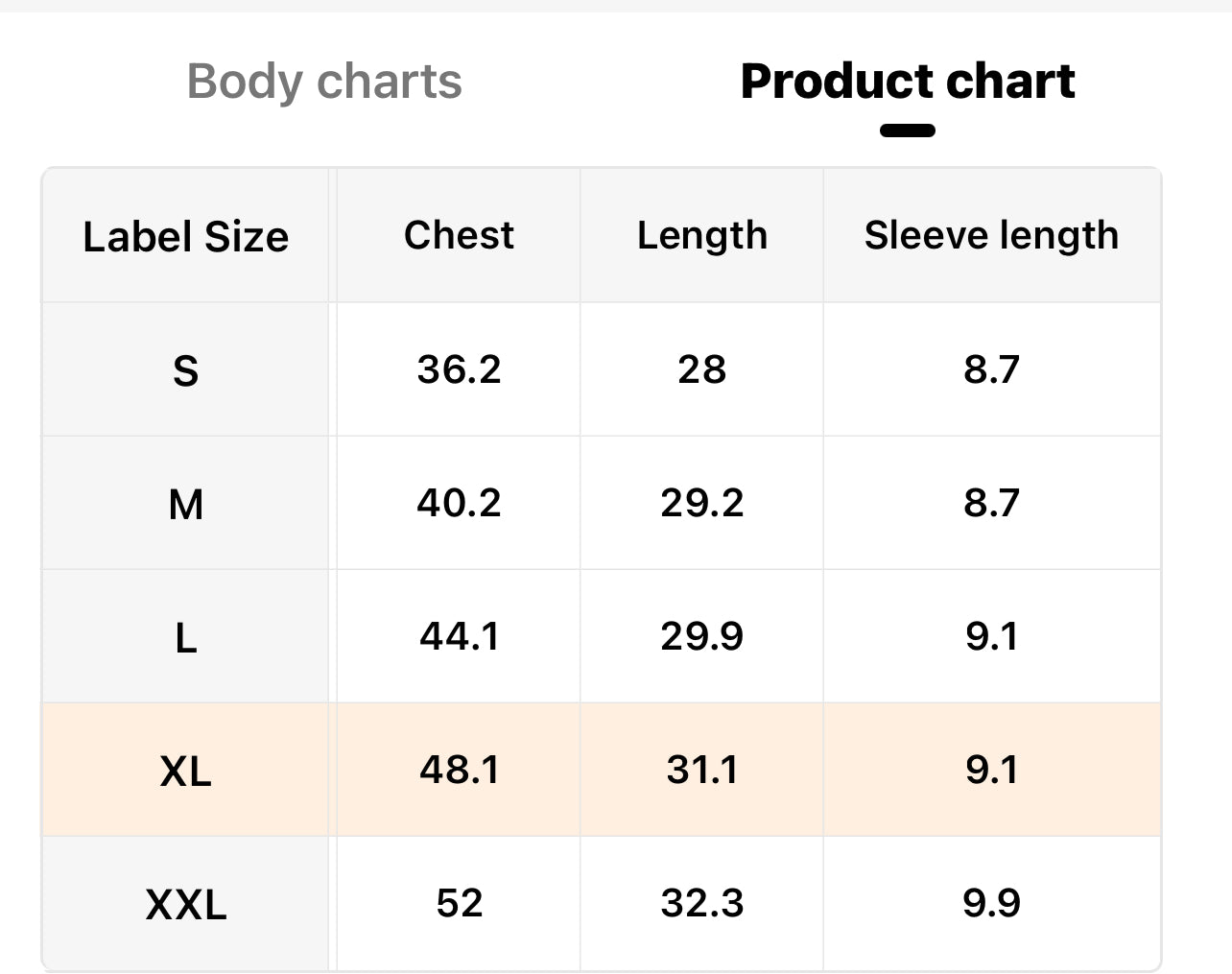Click the 9.9 sleeve length cell
Image resolution: width=1232 pixels, height=974 pixels.
(x=991, y=903)
